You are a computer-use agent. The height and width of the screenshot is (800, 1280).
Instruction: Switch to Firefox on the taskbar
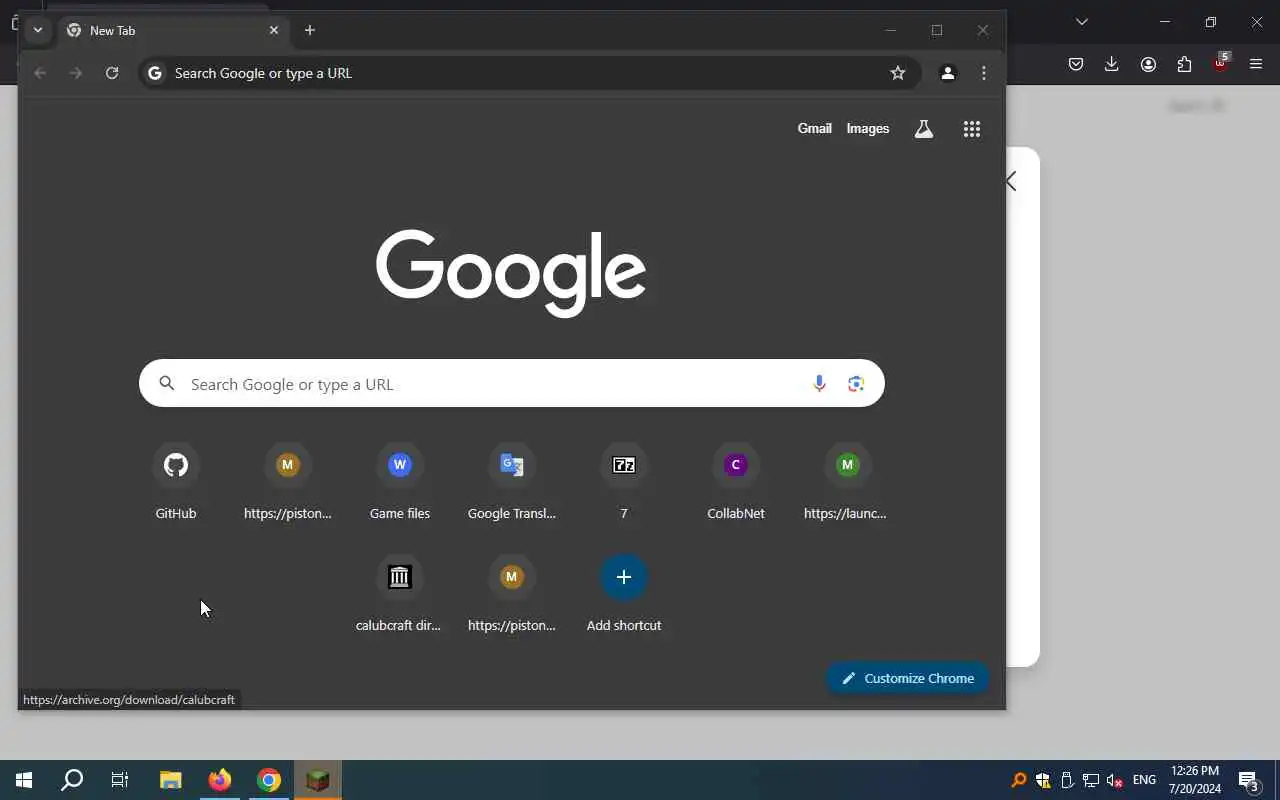(220, 780)
